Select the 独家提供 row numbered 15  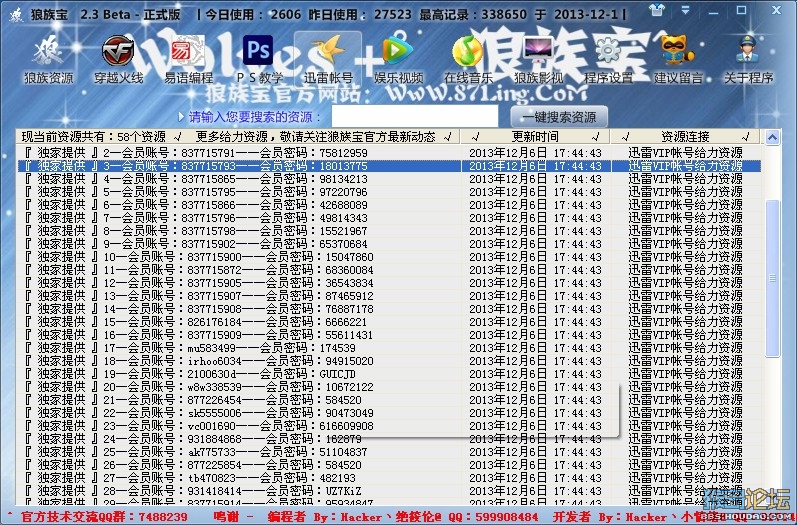tap(389, 322)
